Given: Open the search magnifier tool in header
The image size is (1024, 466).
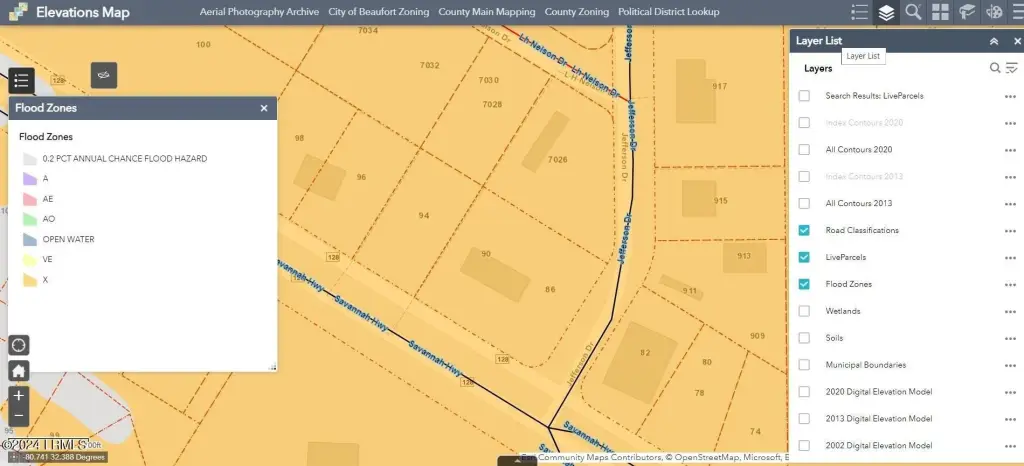Looking at the screenshot, I should pyautogui.click(x=913, y=12).
